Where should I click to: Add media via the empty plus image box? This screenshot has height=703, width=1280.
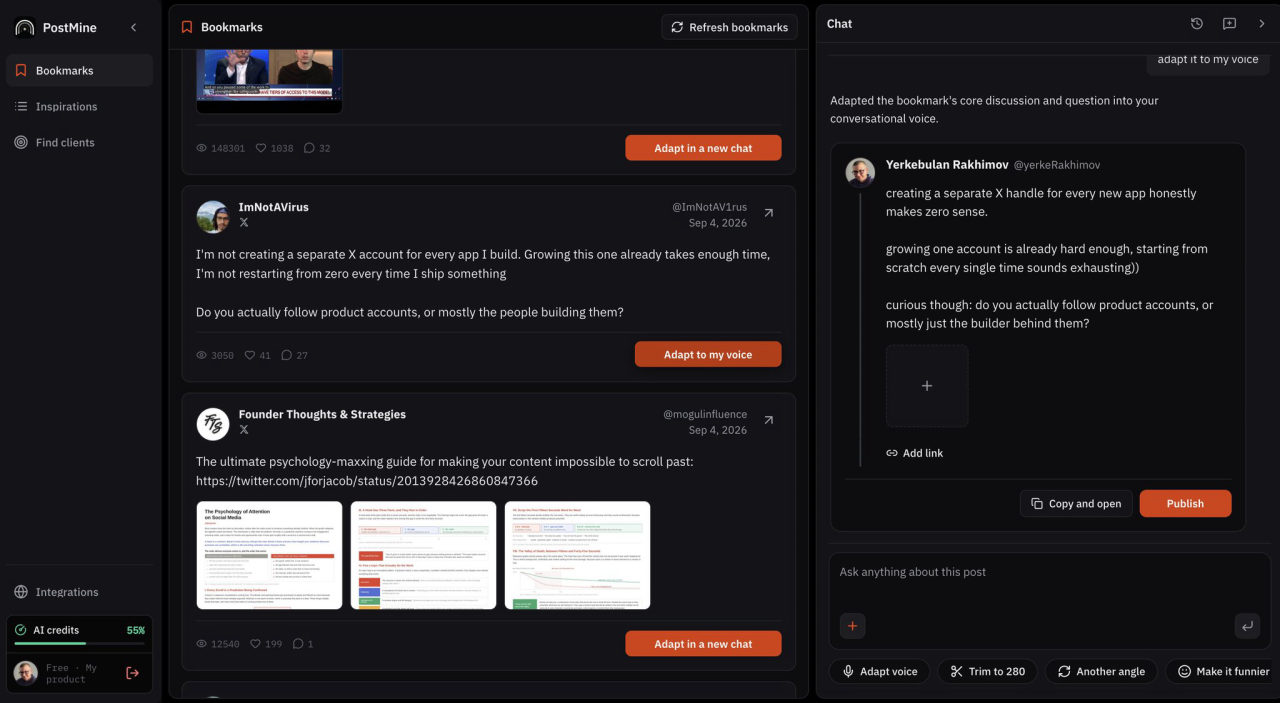point(927,386)
